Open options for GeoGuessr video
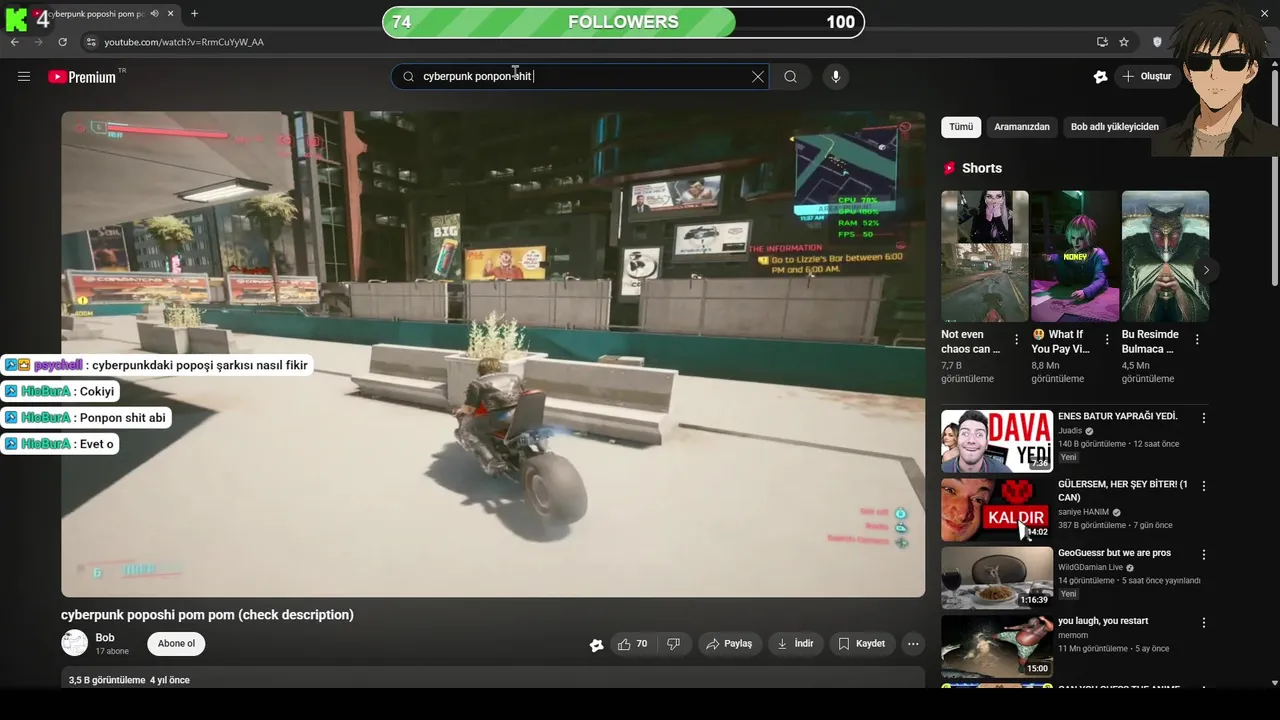 click(x=1204, y=554)
